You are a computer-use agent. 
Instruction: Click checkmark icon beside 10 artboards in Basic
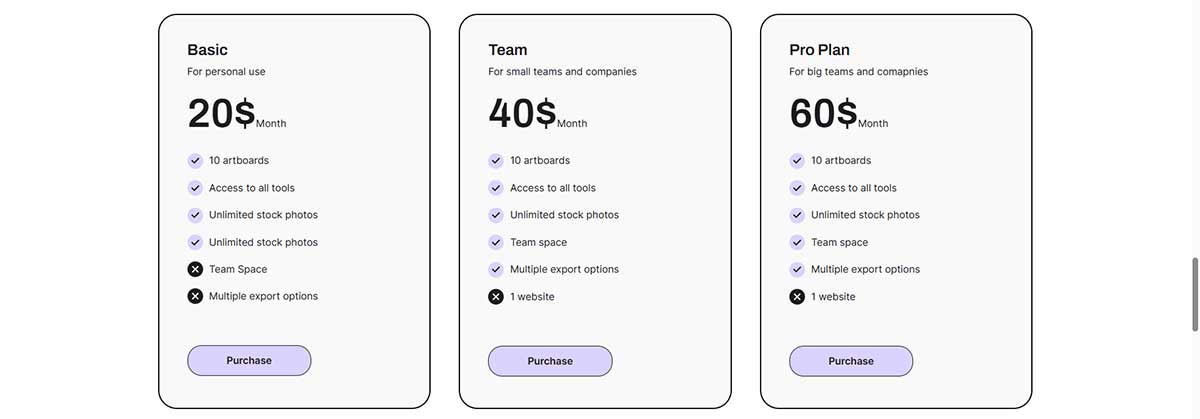tap(195, 160)
